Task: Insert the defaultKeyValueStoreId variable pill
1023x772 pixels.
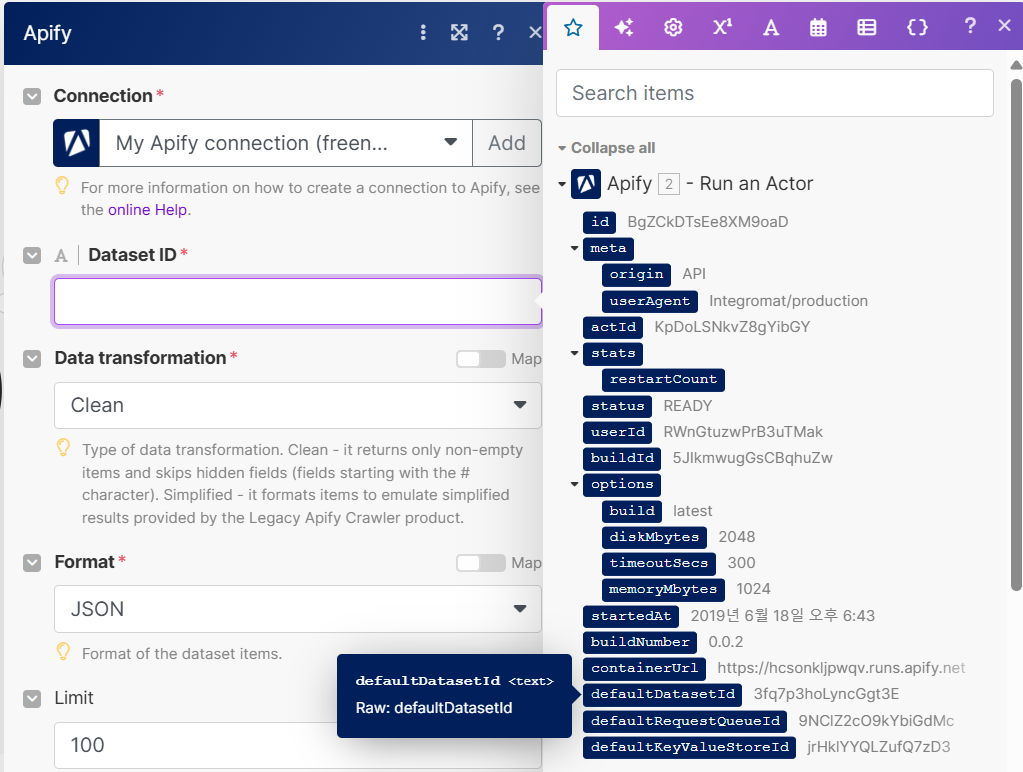Action: point(690,748)
